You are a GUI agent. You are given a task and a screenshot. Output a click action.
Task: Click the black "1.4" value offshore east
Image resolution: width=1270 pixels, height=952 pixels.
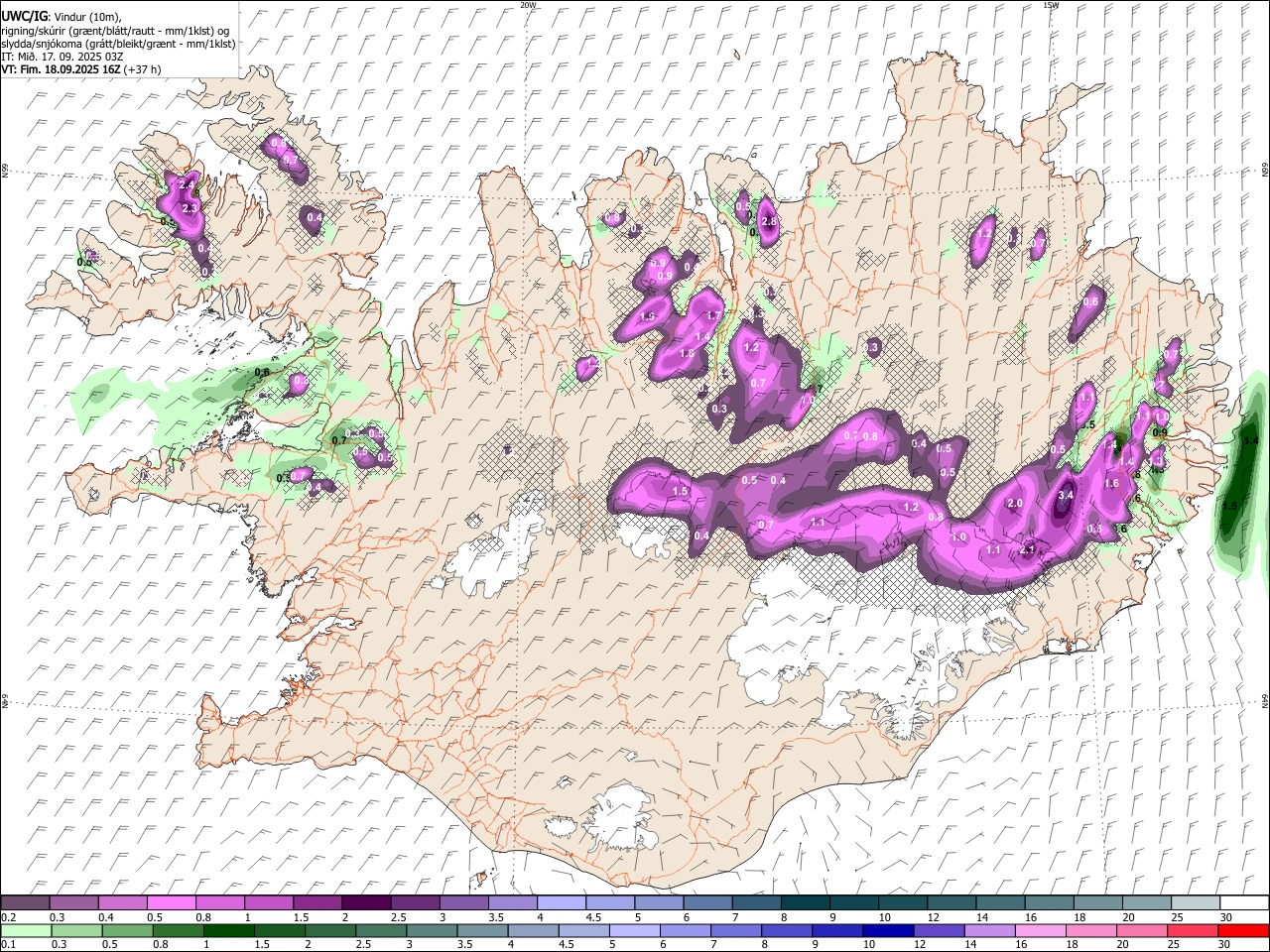click(1250, 440)
